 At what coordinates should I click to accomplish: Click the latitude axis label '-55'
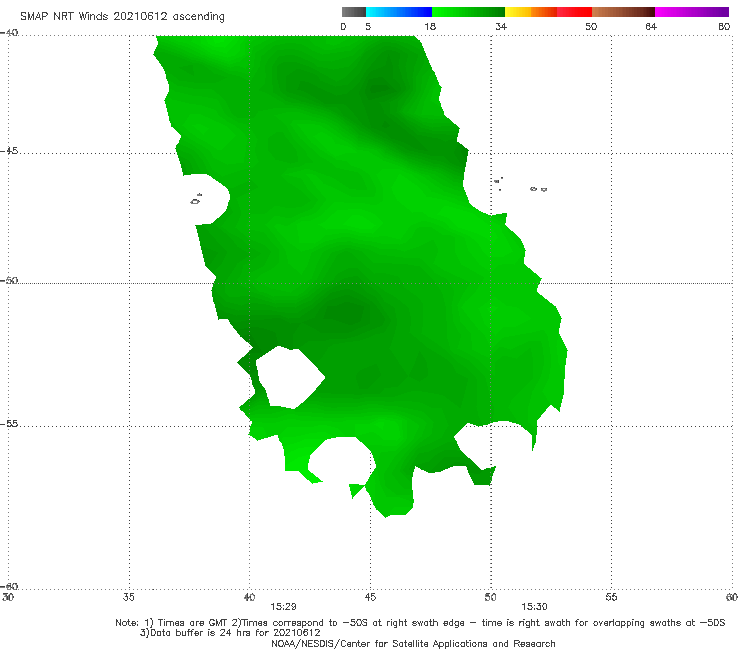(9, 424)
